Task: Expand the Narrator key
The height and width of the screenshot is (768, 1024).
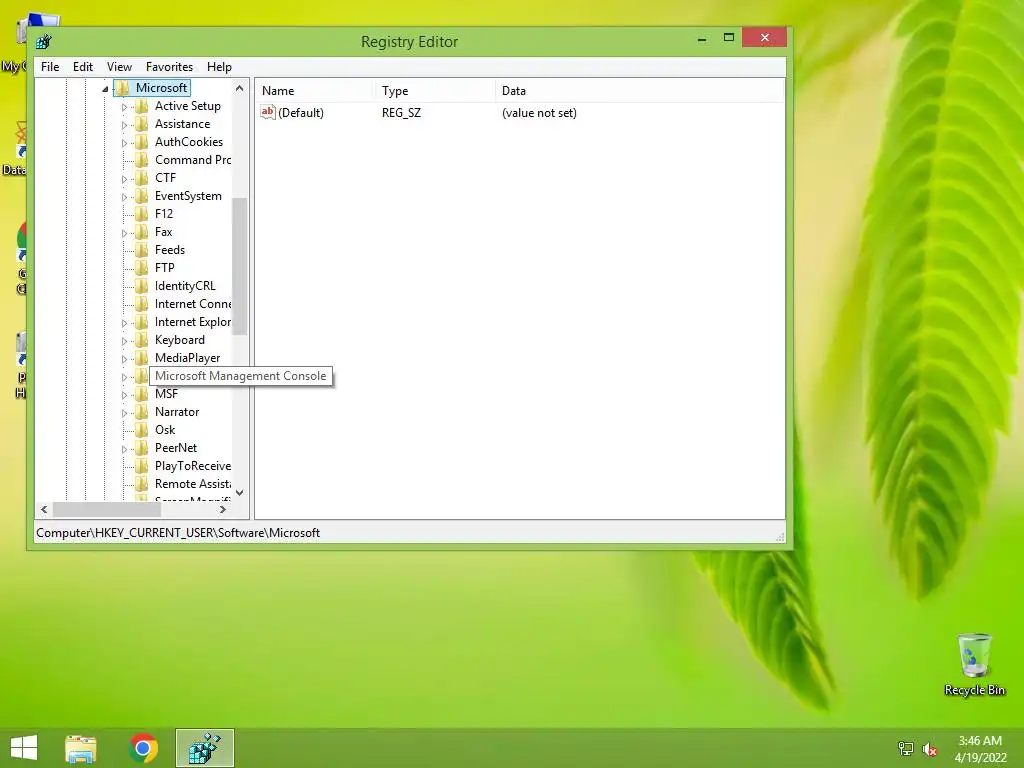Action: (x=124, y=413)
